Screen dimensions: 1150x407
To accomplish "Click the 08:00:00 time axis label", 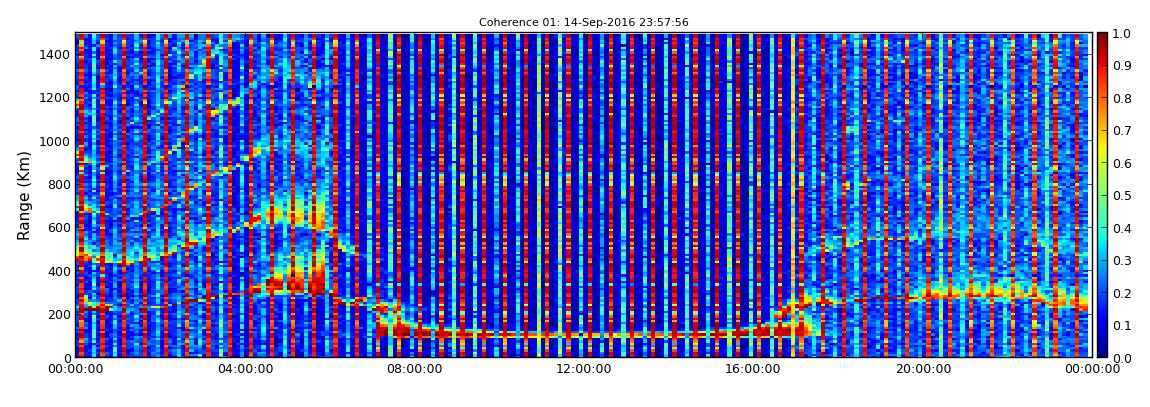I will 414,369.
